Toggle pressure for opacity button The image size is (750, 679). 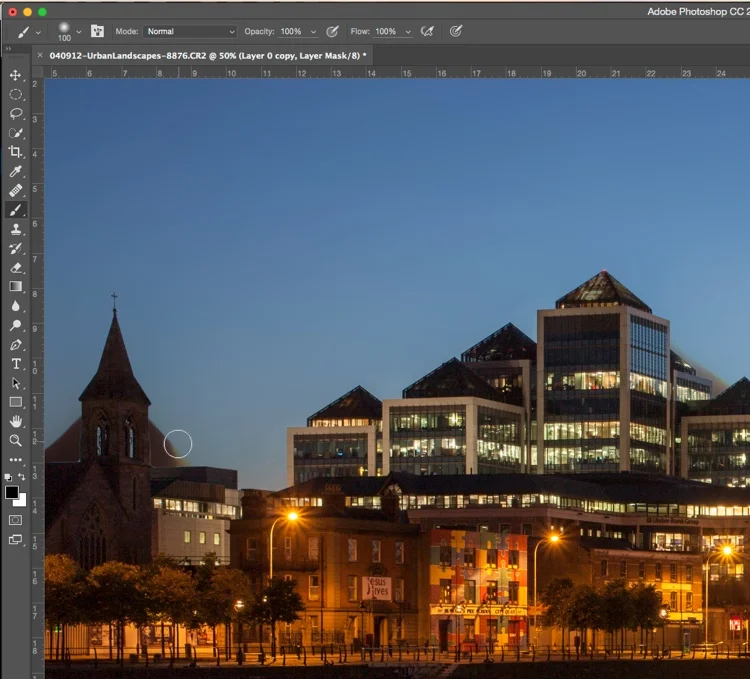tap(332, 31)
